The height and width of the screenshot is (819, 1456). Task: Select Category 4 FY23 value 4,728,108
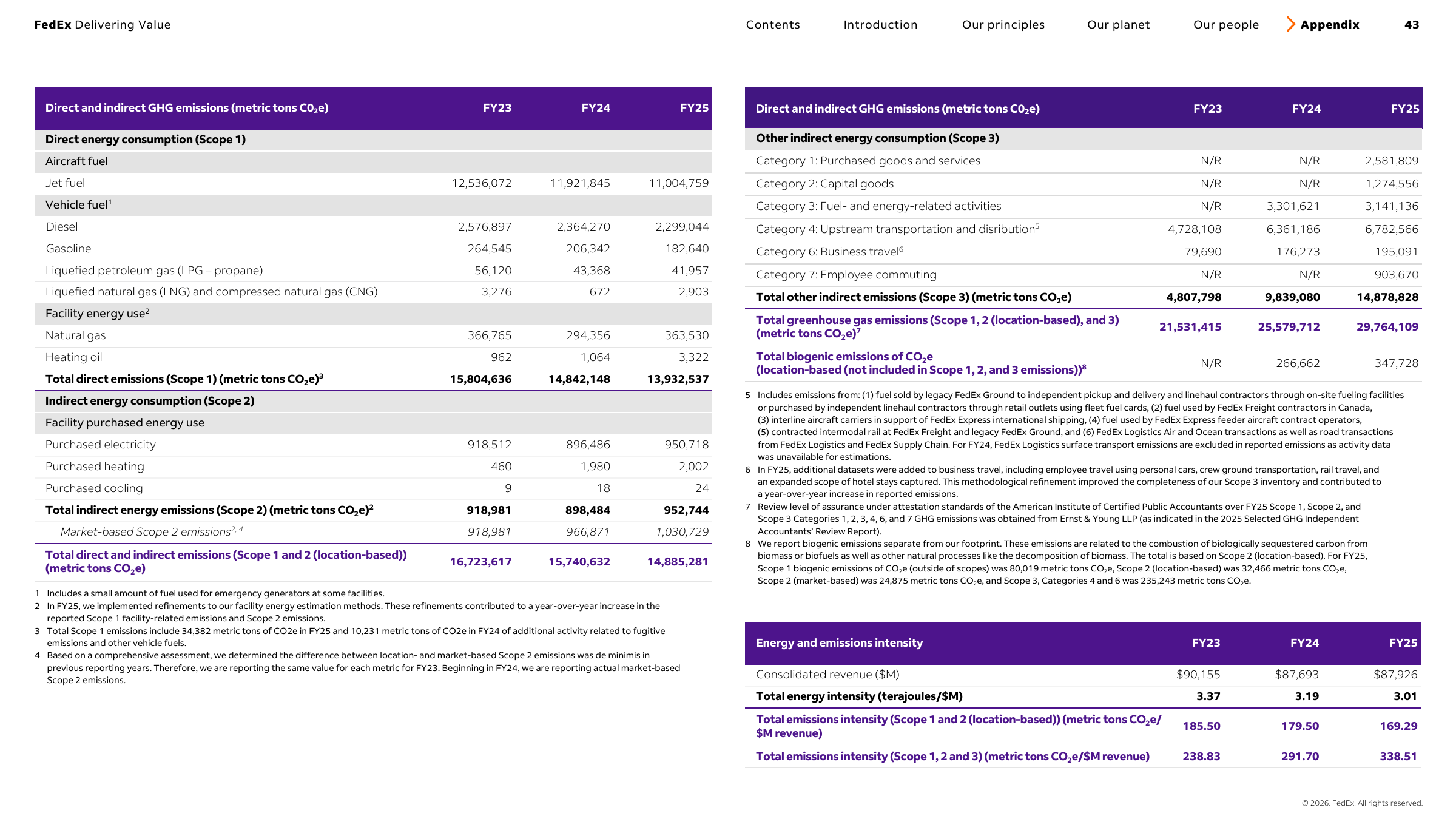coord(1195,229)
